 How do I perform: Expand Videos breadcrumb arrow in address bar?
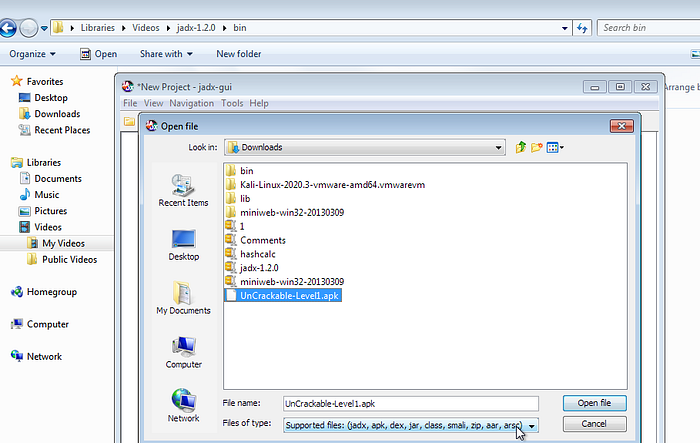[168, 28]
